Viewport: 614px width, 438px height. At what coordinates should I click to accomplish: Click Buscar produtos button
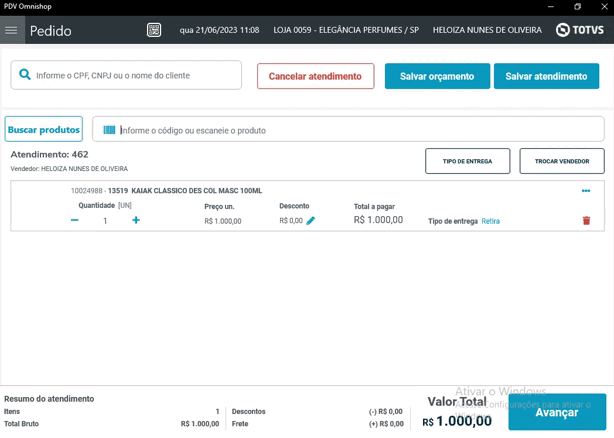click(x=43, y=129)
